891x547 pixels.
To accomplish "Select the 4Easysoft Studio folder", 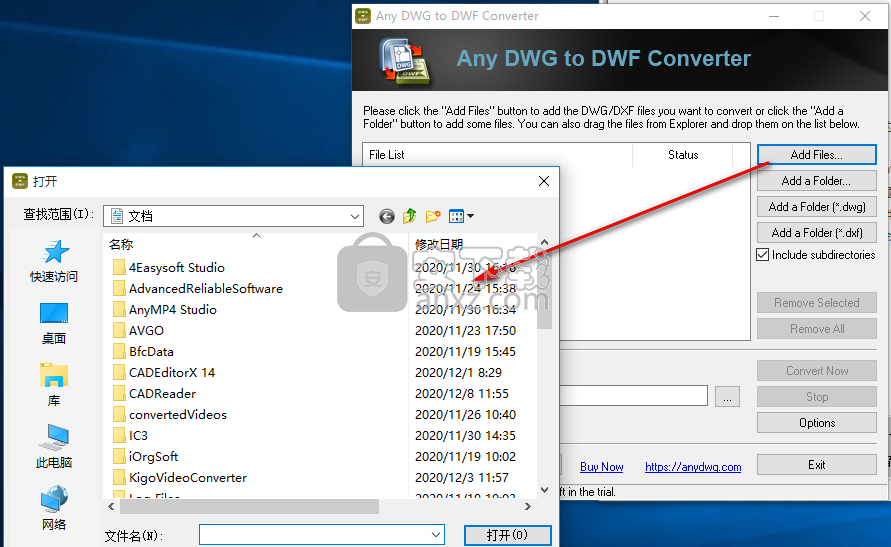I will pos(176,267).
